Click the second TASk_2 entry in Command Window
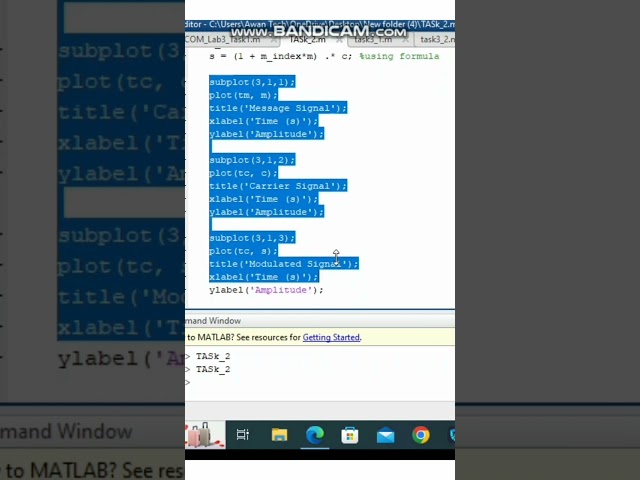This screenshot has width=640, height=480. pos(213,369)
